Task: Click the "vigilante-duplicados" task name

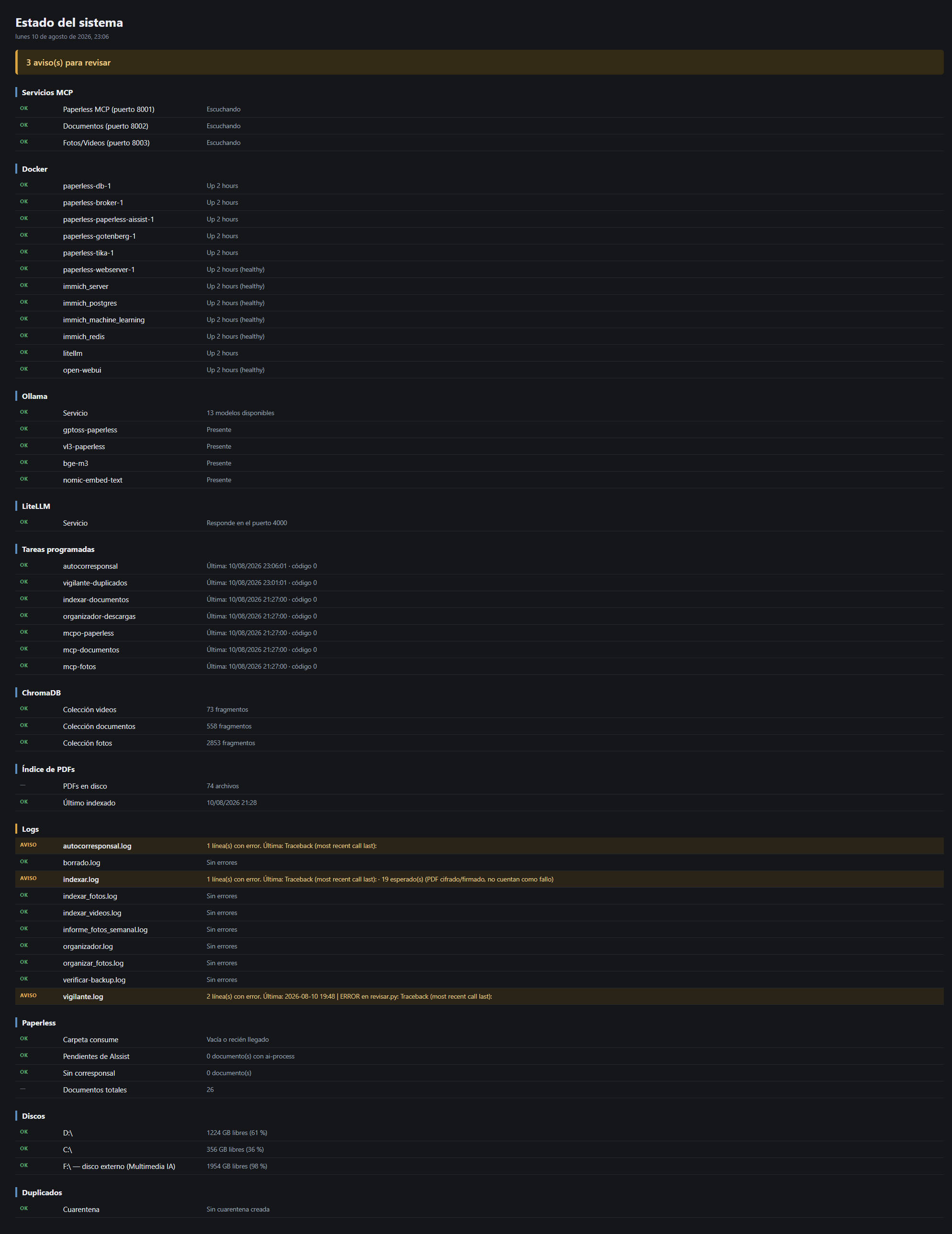Action: pos(95,583)
